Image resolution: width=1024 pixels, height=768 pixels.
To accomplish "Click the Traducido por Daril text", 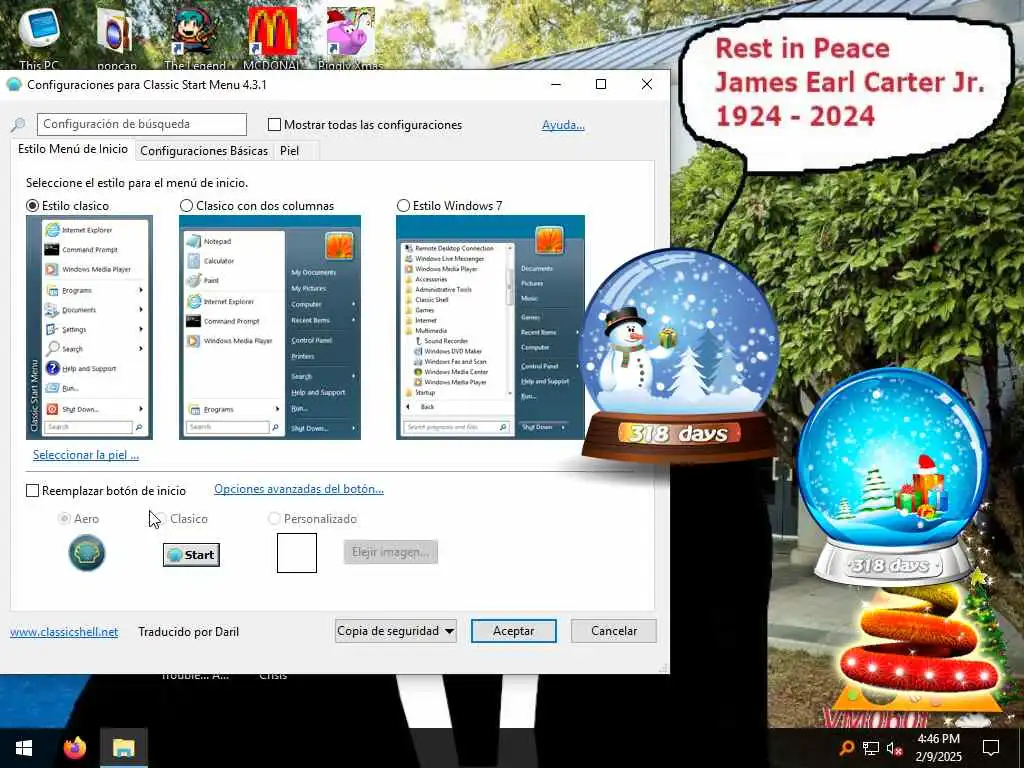I will pos(189,632).
